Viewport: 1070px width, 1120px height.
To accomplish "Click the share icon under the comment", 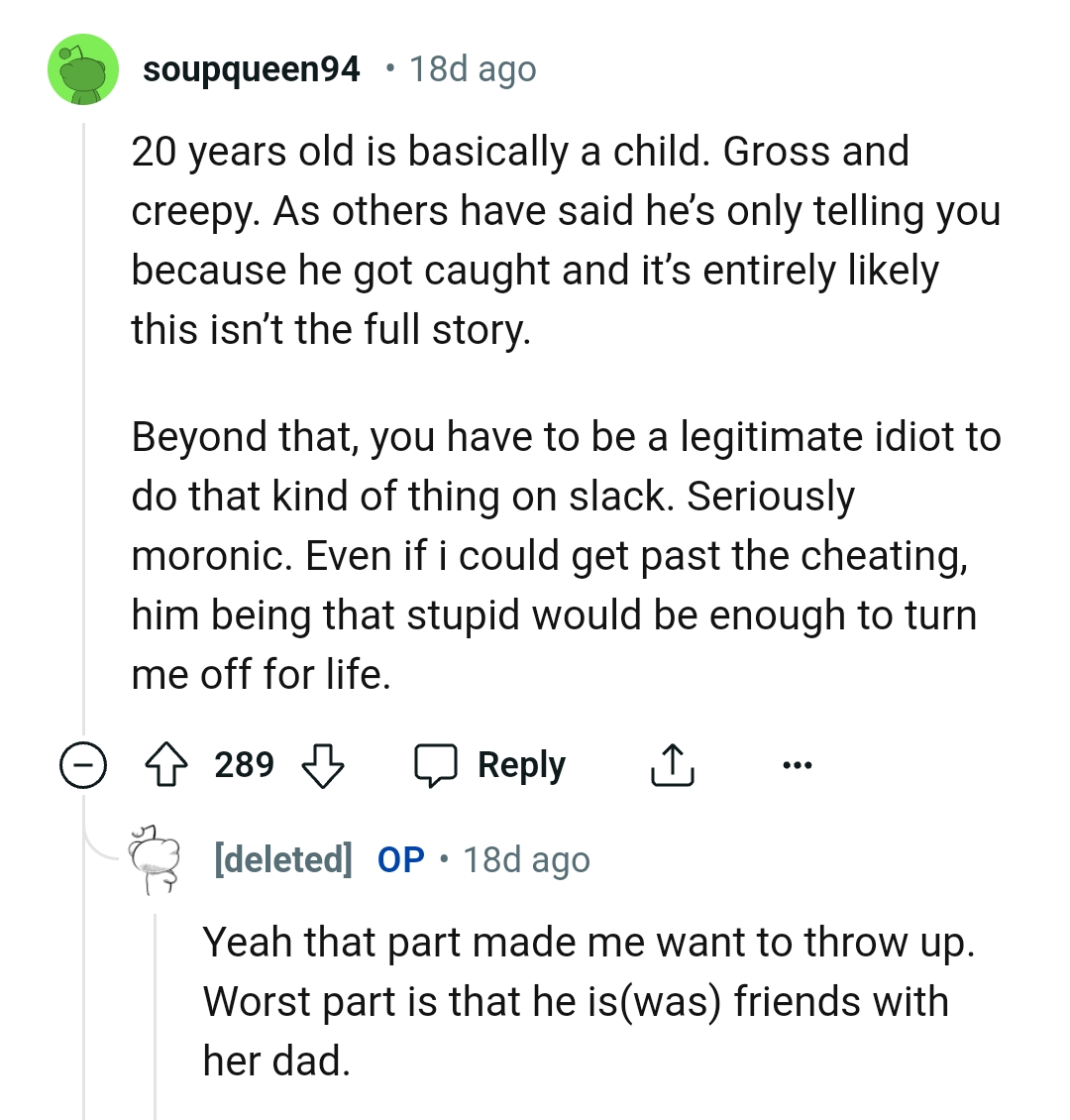I will click(672, 766).
